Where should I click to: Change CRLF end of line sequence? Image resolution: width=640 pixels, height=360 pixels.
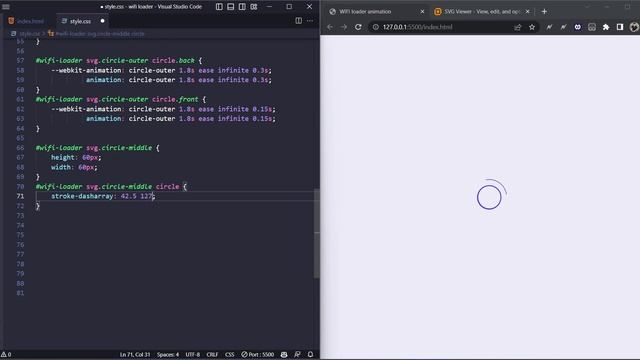tap(212, 354)
